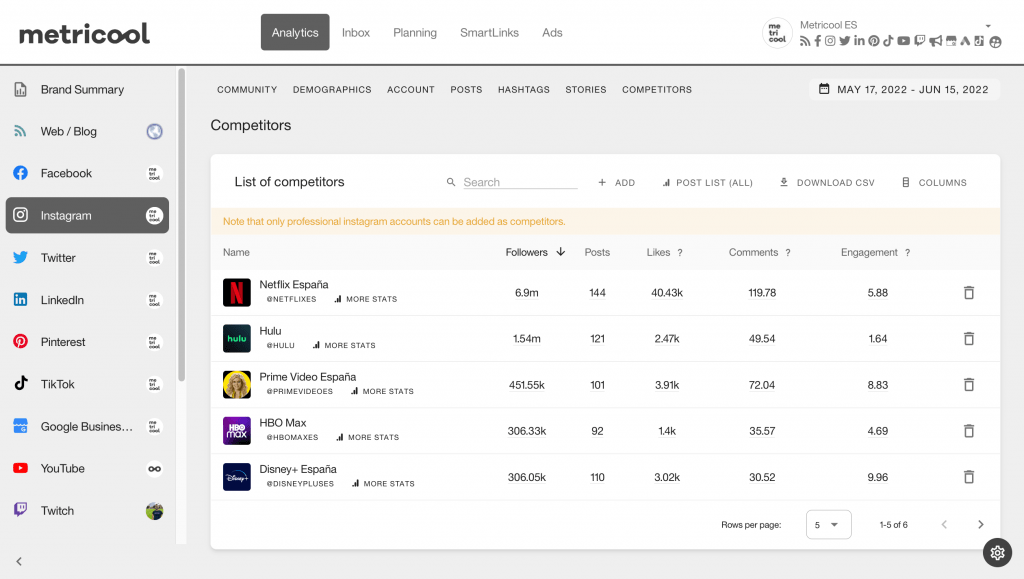This screenshot has height=579, width=1024.
Task: Remove Disney+ España using trash icon
Action: pos(969,477)
